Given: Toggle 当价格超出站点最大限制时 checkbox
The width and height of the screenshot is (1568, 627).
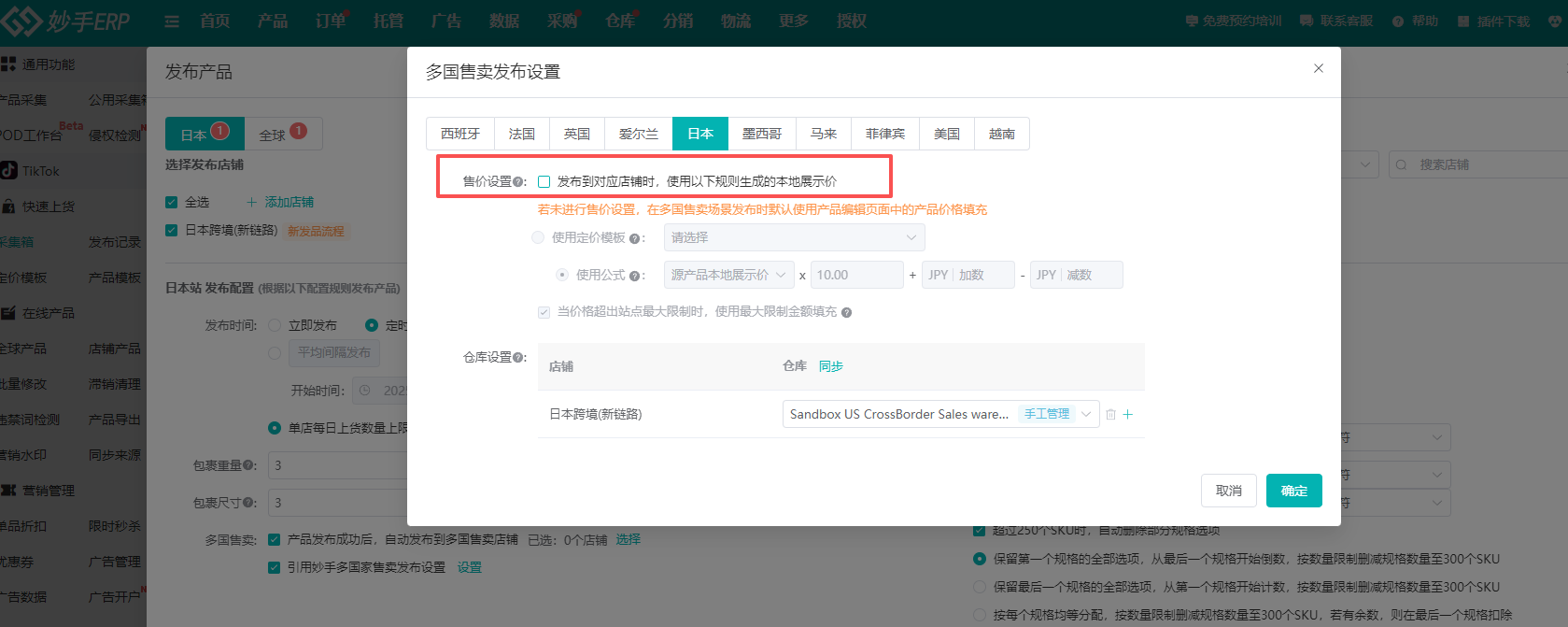Looking at the screenshot, I should tap(544, 313).
